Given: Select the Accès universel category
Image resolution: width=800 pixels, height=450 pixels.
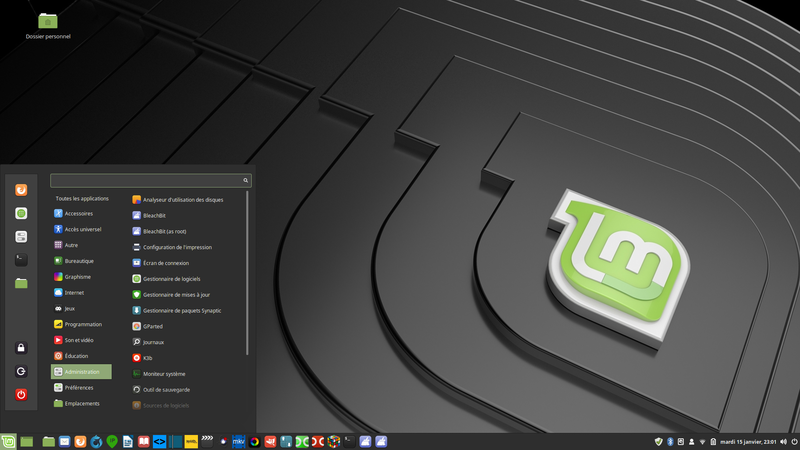Looking at the screenshot, I should click(82, 230).
